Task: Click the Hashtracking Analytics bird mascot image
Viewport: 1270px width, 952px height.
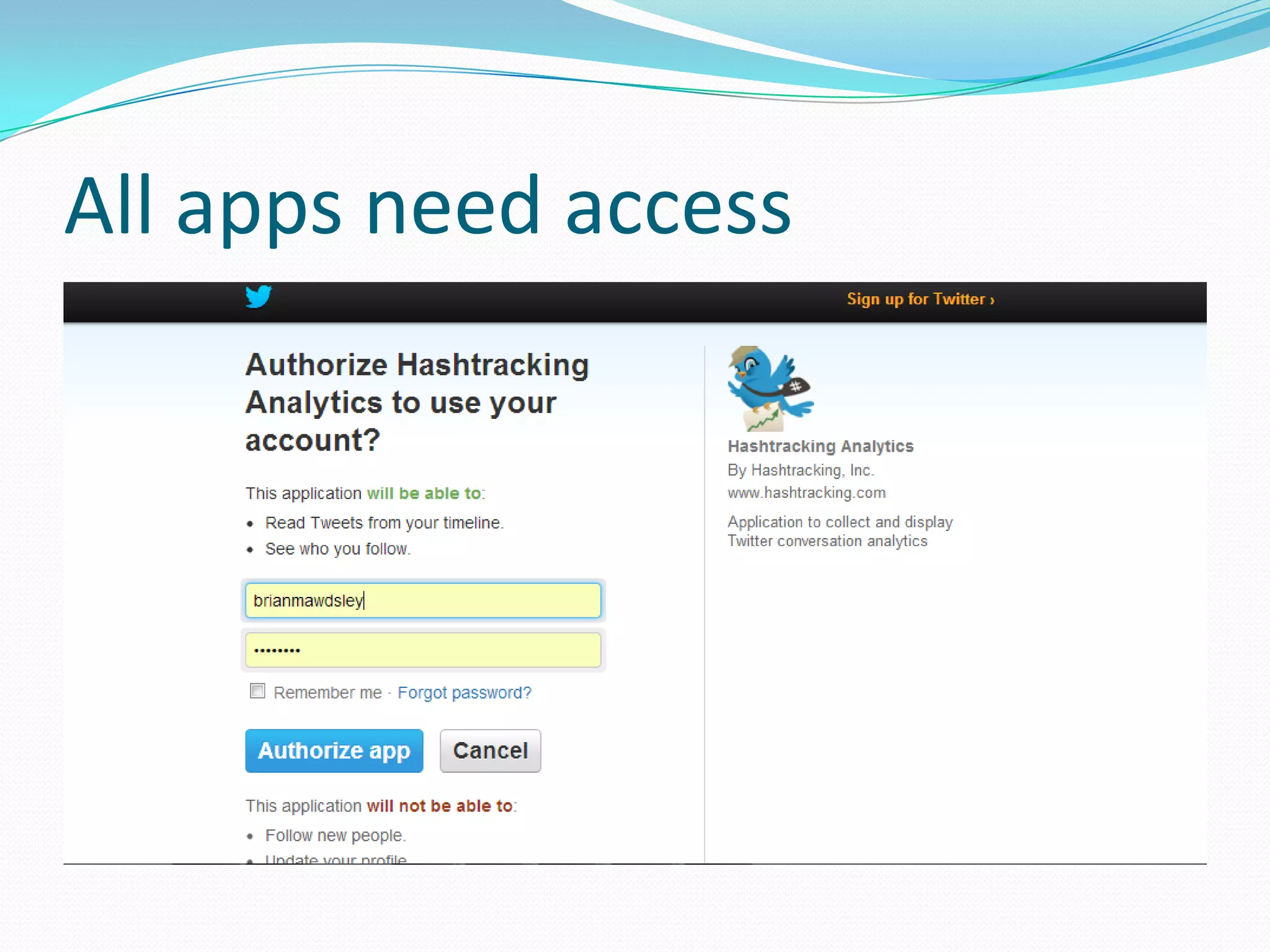Action: (770, 389)
